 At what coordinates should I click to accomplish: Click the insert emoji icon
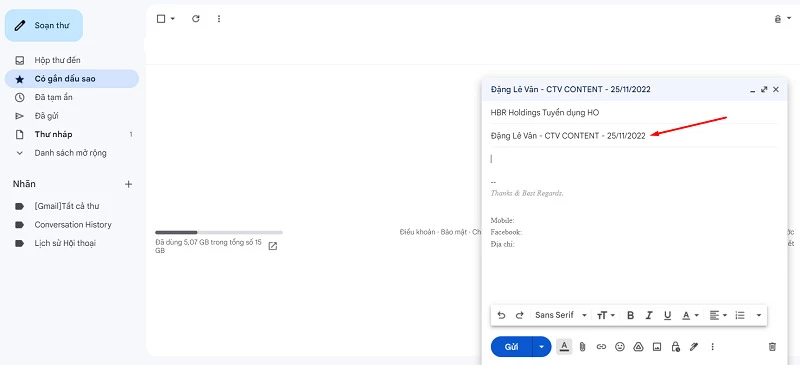coord(620,347)
